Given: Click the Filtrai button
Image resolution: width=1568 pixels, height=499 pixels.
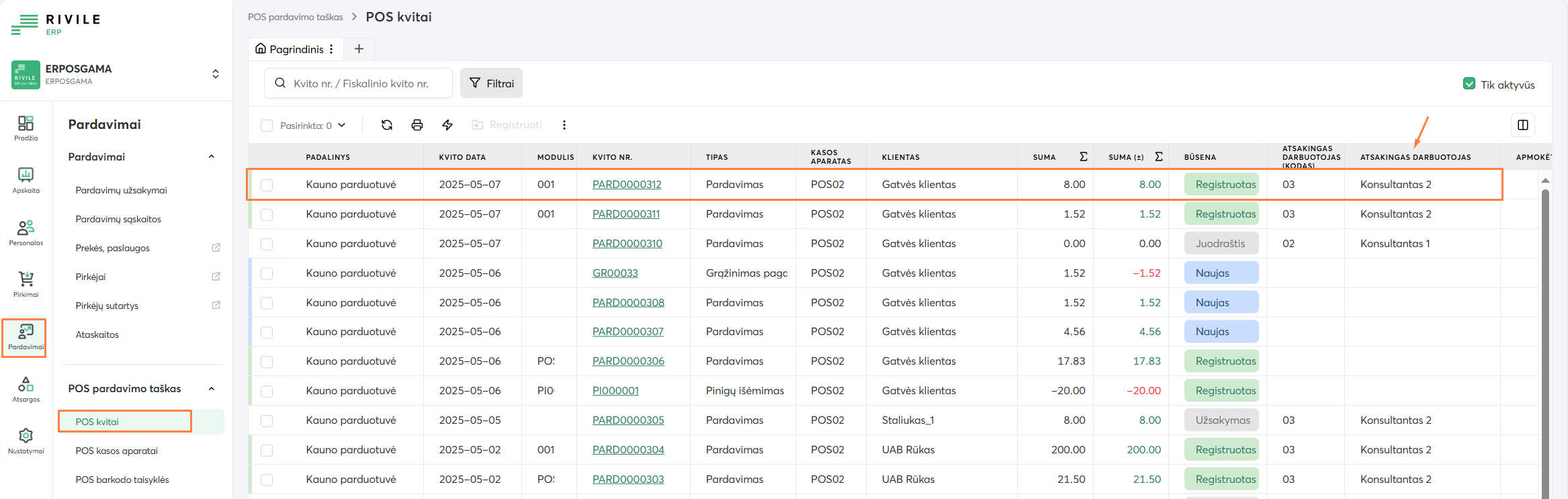Looking at the screenshot, I should pos(491,83).
